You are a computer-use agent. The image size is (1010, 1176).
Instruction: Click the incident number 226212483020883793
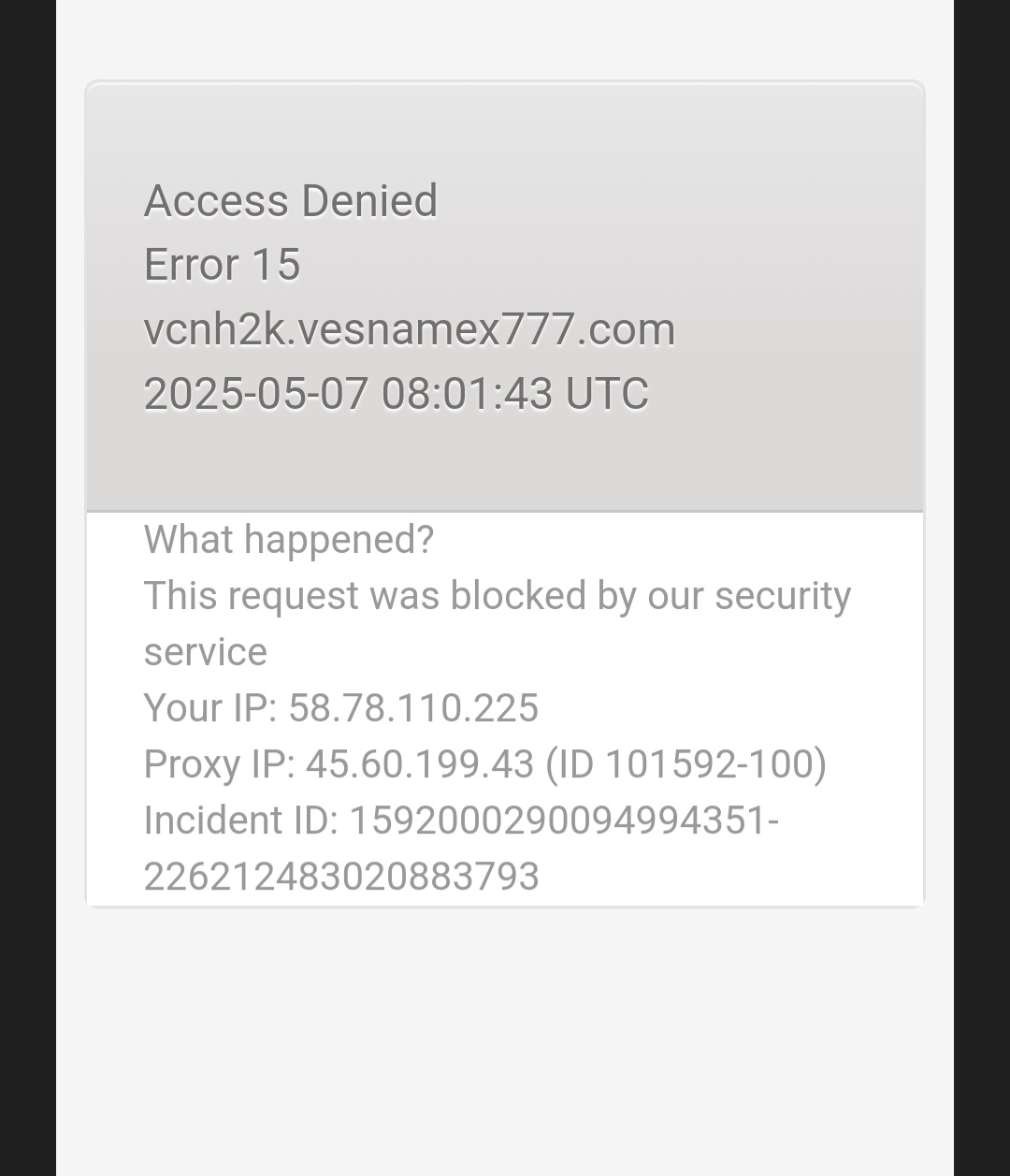click(x=341, y=877)
